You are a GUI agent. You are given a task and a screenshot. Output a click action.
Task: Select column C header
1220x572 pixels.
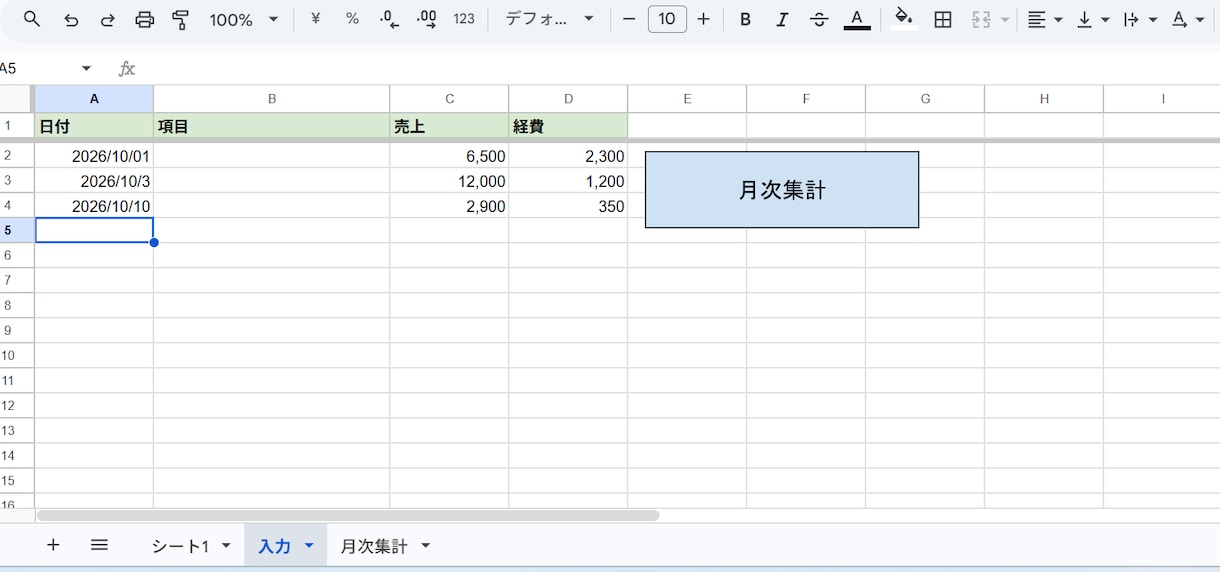449,98
